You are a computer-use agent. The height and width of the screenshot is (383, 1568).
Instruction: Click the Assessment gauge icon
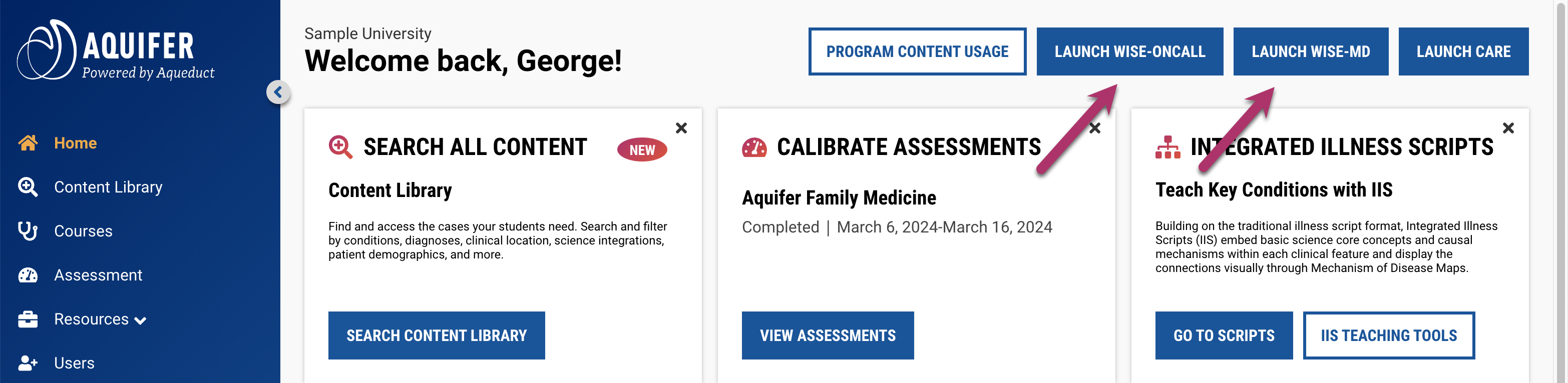coord(28,275)
